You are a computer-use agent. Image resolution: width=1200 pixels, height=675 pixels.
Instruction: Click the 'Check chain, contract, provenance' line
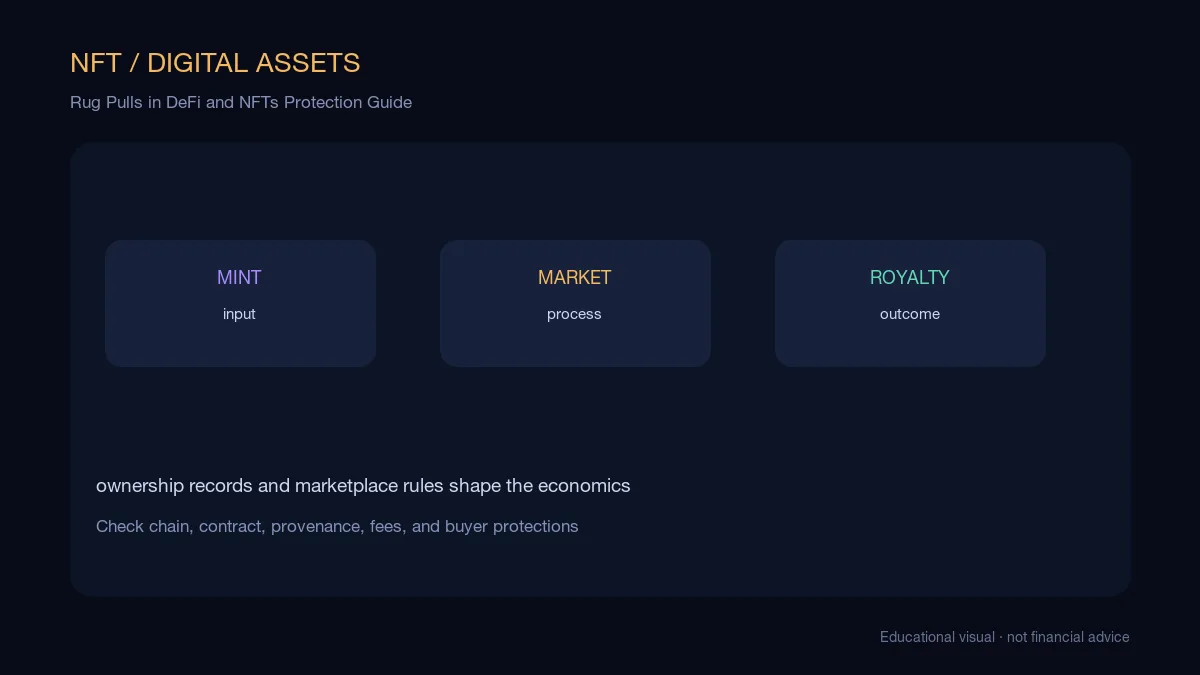coord(337,526)
